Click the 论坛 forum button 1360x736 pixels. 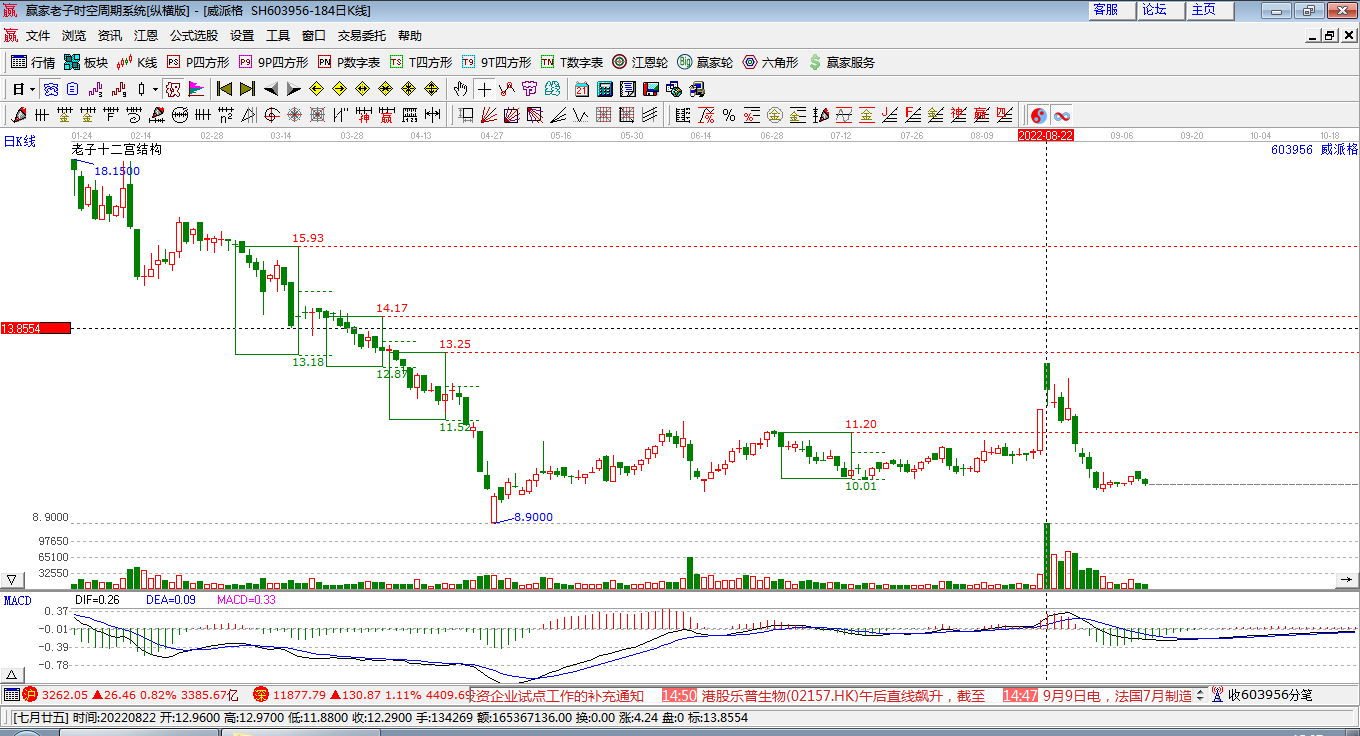click(1154, 10)
